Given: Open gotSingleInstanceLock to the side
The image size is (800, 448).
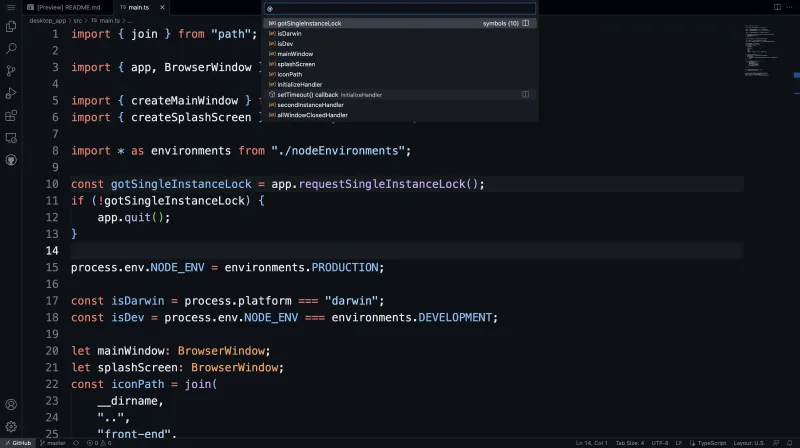Looking at the screenshot, I should tap(526, 23).
